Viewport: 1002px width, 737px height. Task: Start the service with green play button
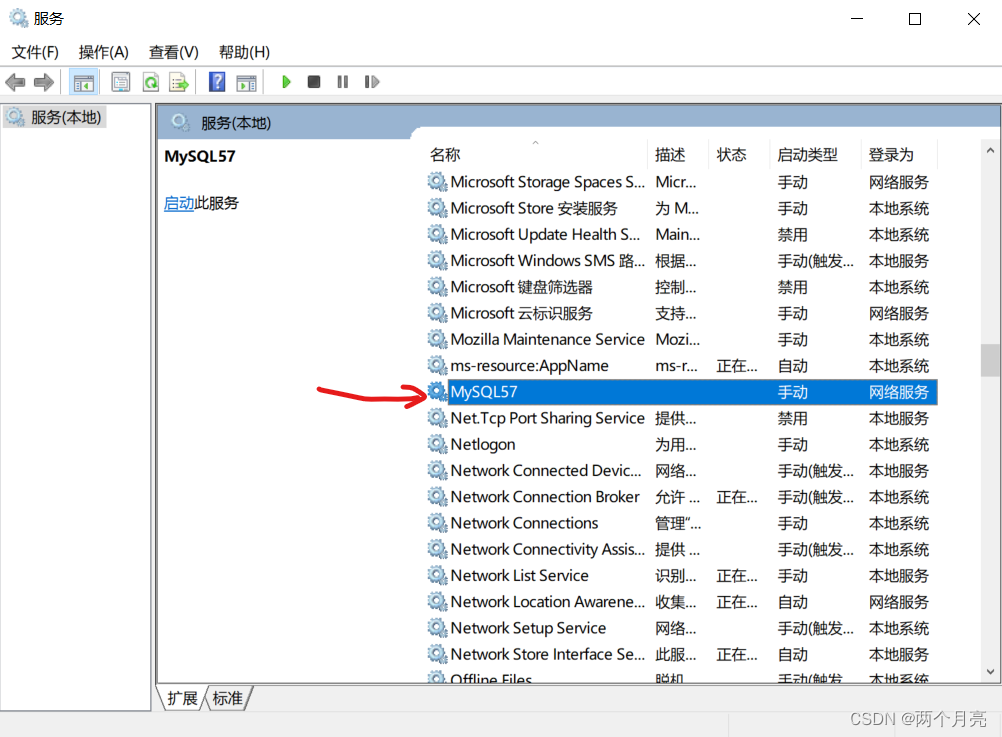point(286,82)
